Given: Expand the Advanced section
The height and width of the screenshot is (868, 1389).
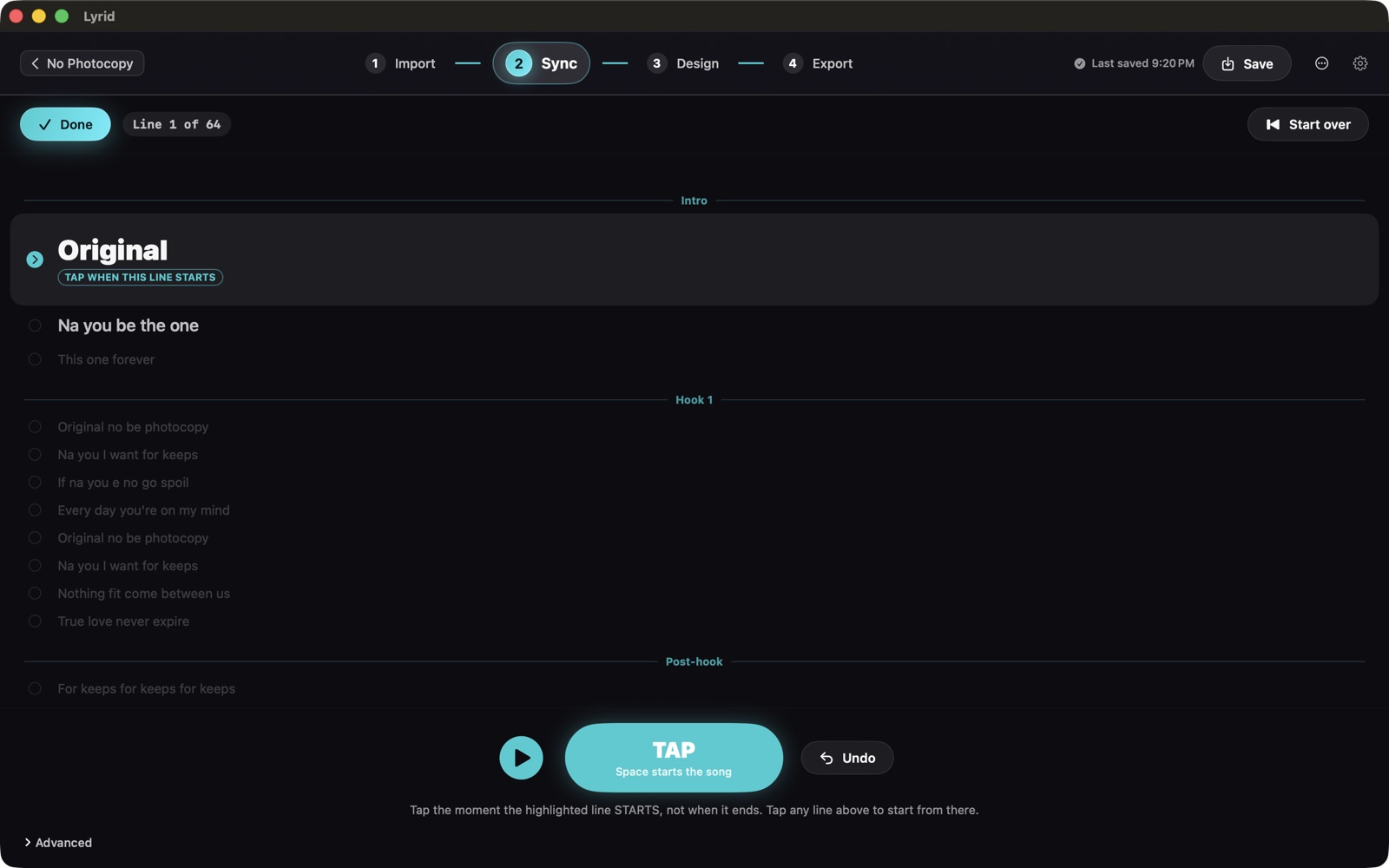Looking at the screenshot, I should click(58, 843).
